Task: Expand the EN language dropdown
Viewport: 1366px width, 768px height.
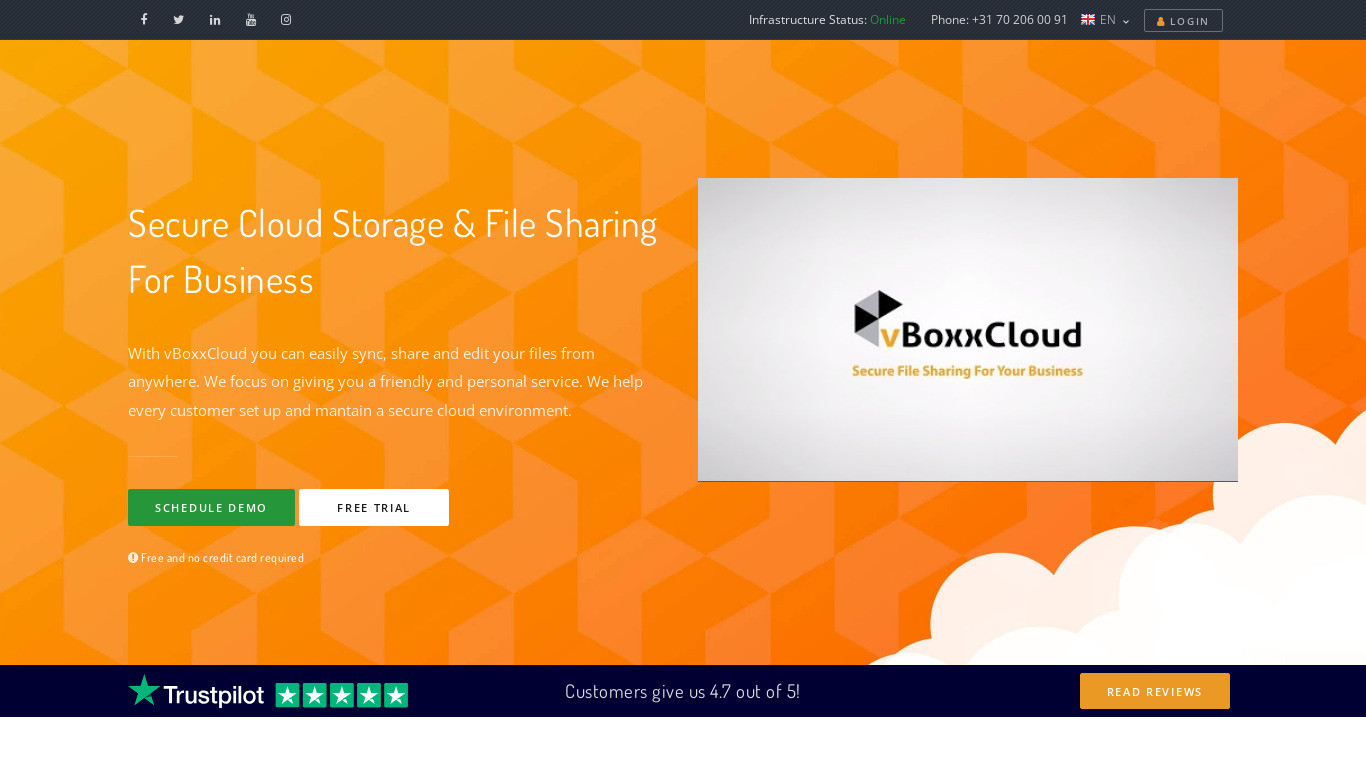Action: [x=1113, y=20]
